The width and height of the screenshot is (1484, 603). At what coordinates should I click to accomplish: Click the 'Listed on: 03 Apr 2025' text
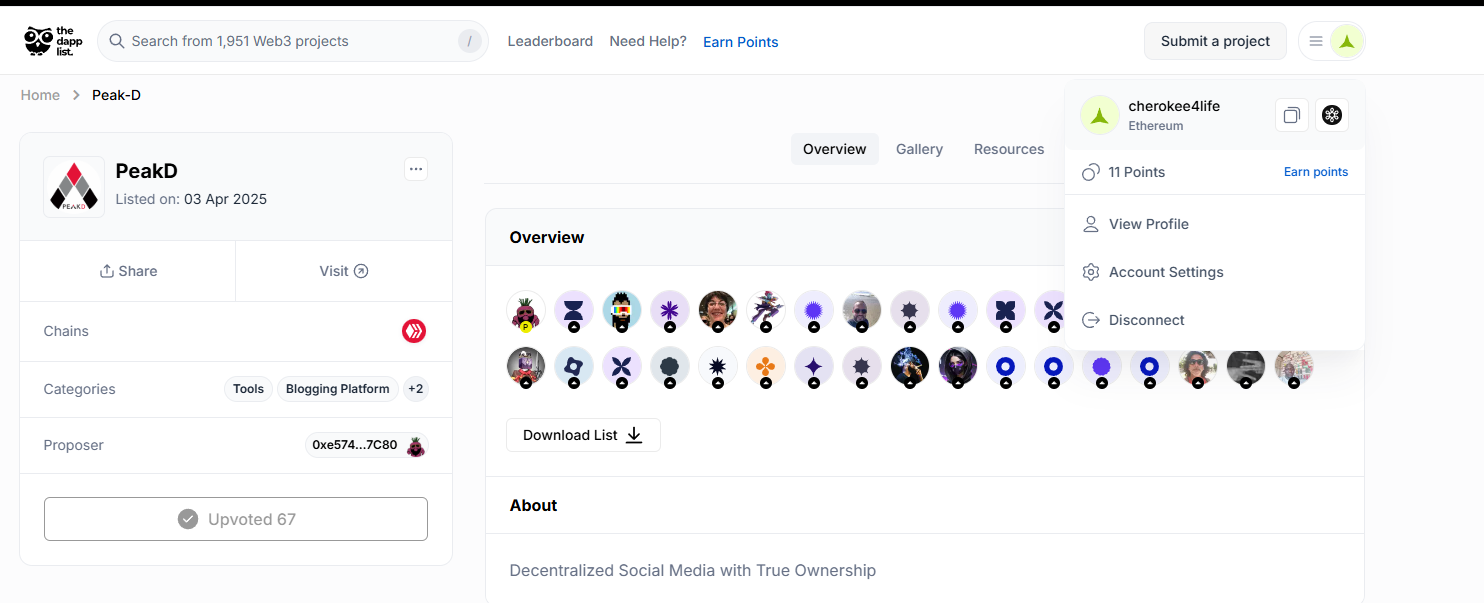pyautogui.click(x=191, y=199)
